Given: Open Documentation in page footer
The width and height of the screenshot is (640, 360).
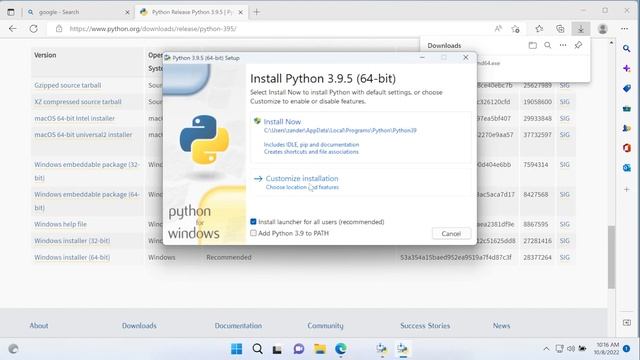Looking at the screenshot, I should click(238, 326).
